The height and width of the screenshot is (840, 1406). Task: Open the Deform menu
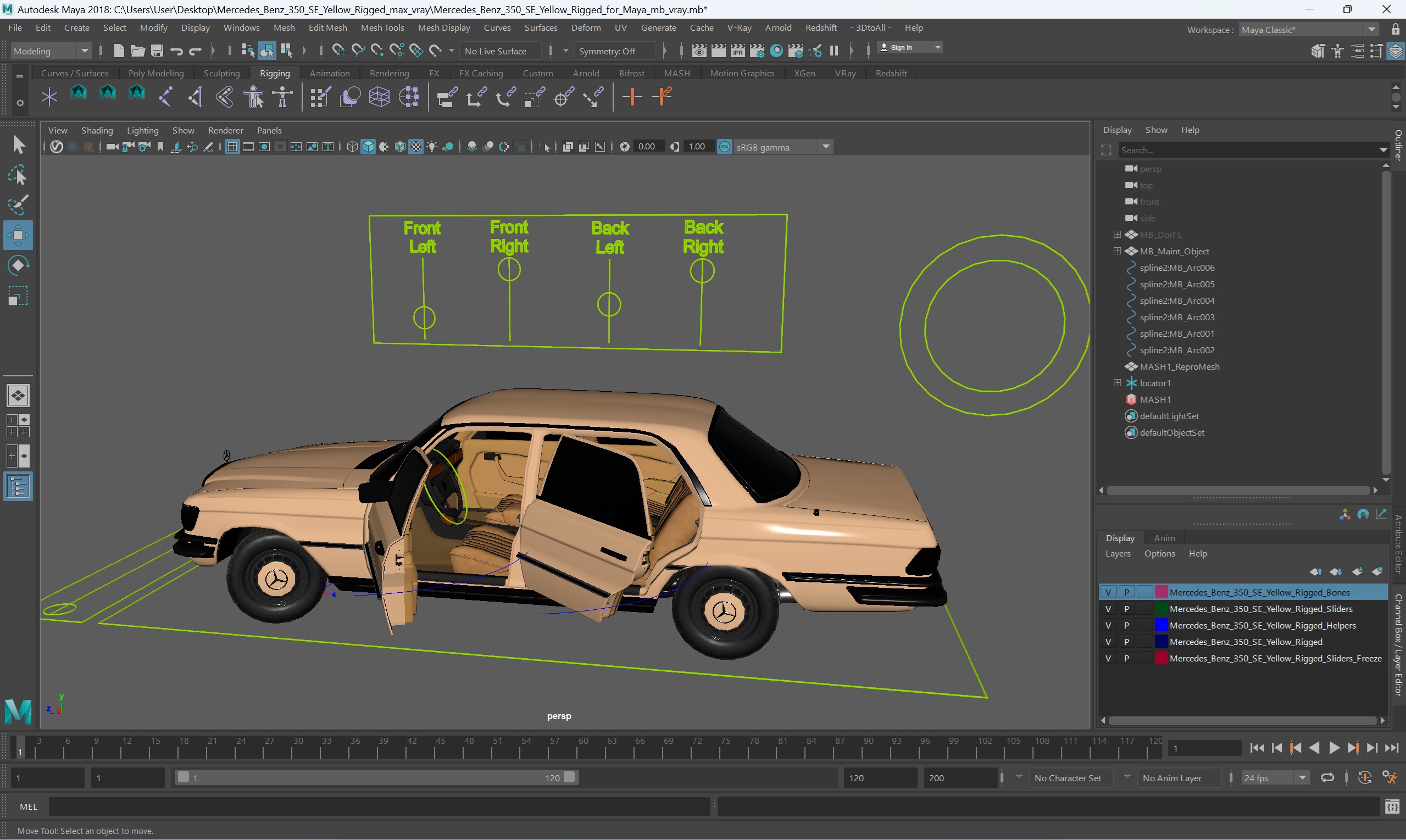586,27
